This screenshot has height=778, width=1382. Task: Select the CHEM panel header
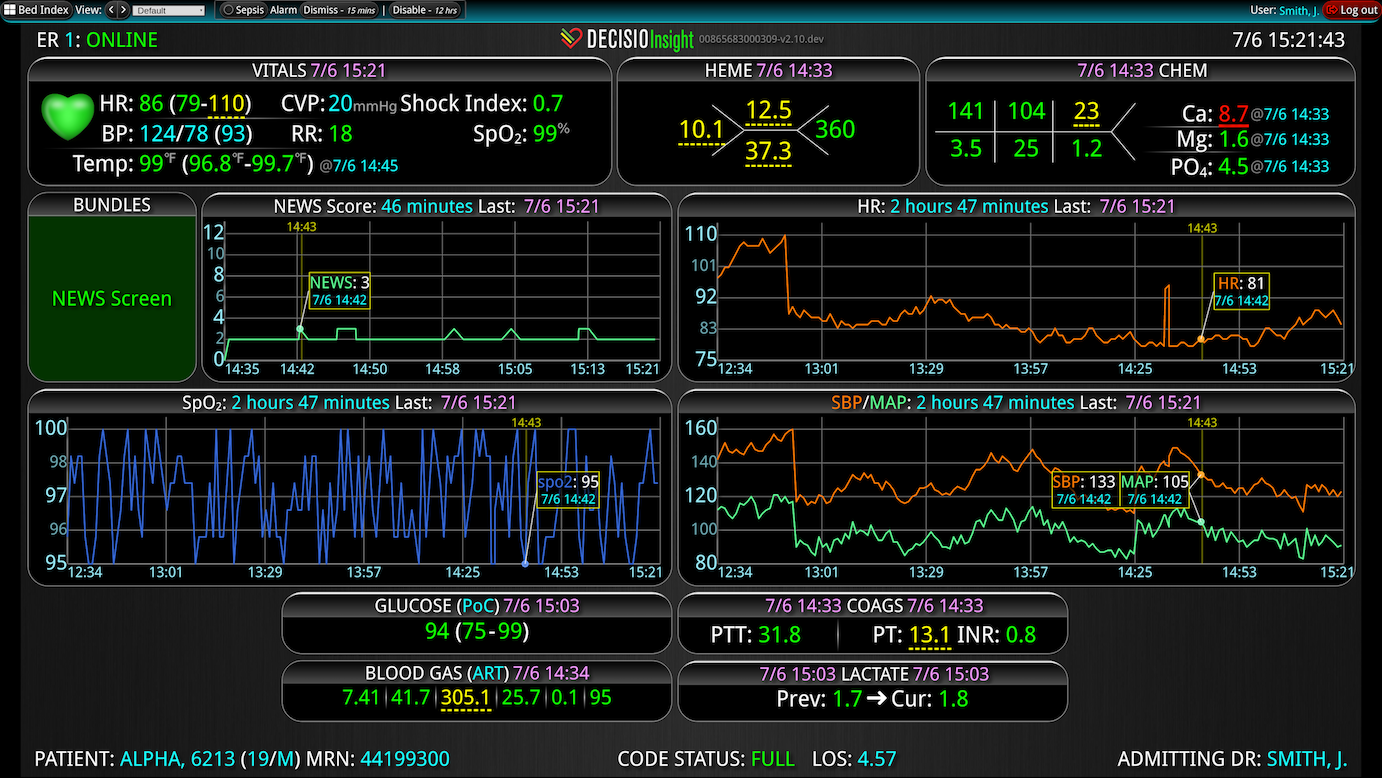point(1141,71)
